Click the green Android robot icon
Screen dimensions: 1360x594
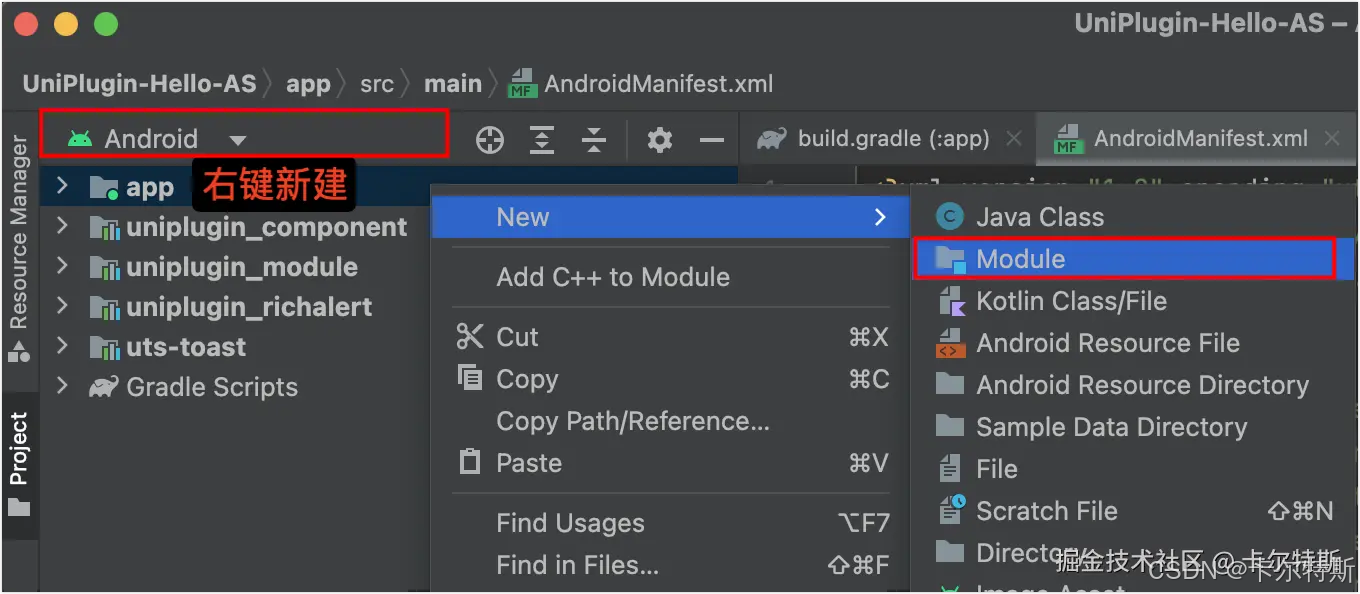[x=80, y=139]
